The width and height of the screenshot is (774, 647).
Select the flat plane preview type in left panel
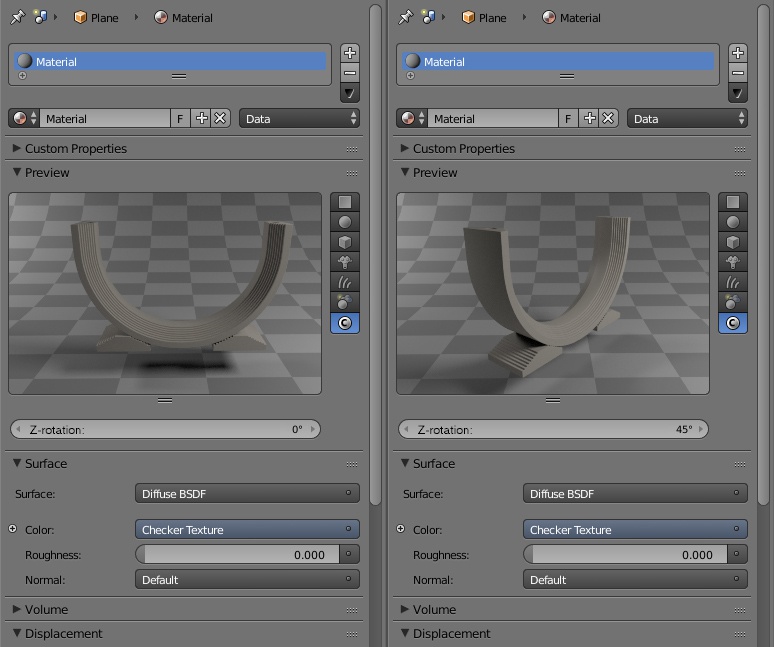pyautogui.click(x=345, y=202)
